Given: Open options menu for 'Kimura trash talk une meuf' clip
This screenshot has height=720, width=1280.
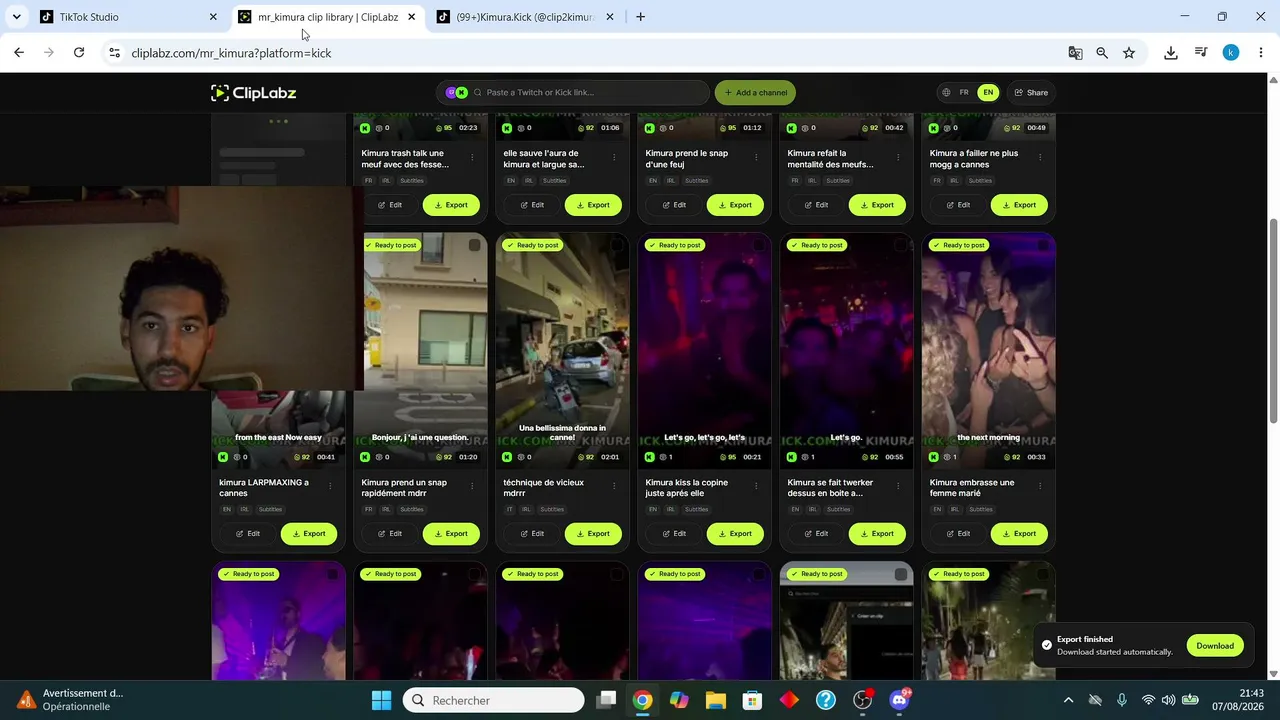Looking at the screenshot, I should (x=472, y=157).
